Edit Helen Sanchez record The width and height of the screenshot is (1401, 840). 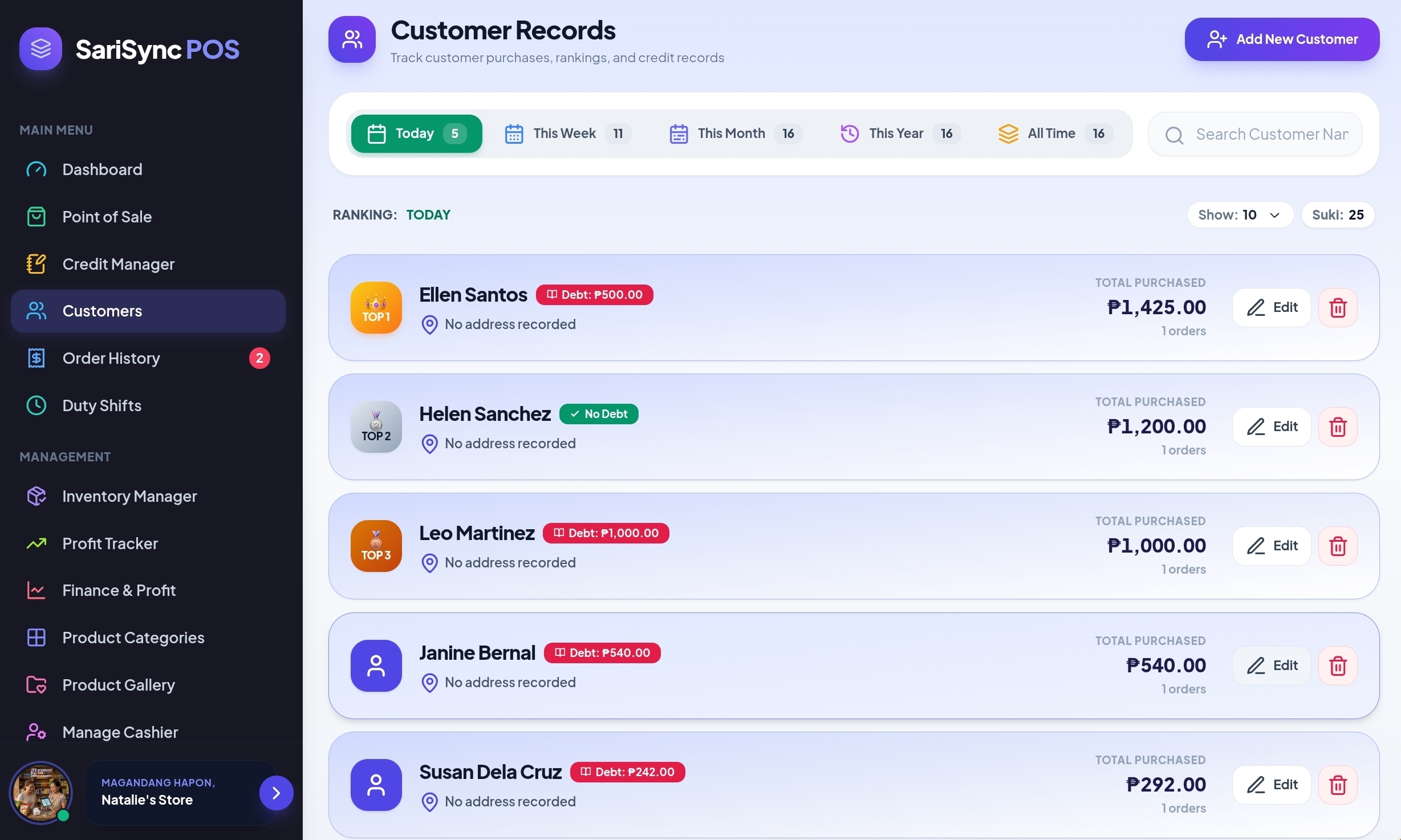(x=1272, y=427)
